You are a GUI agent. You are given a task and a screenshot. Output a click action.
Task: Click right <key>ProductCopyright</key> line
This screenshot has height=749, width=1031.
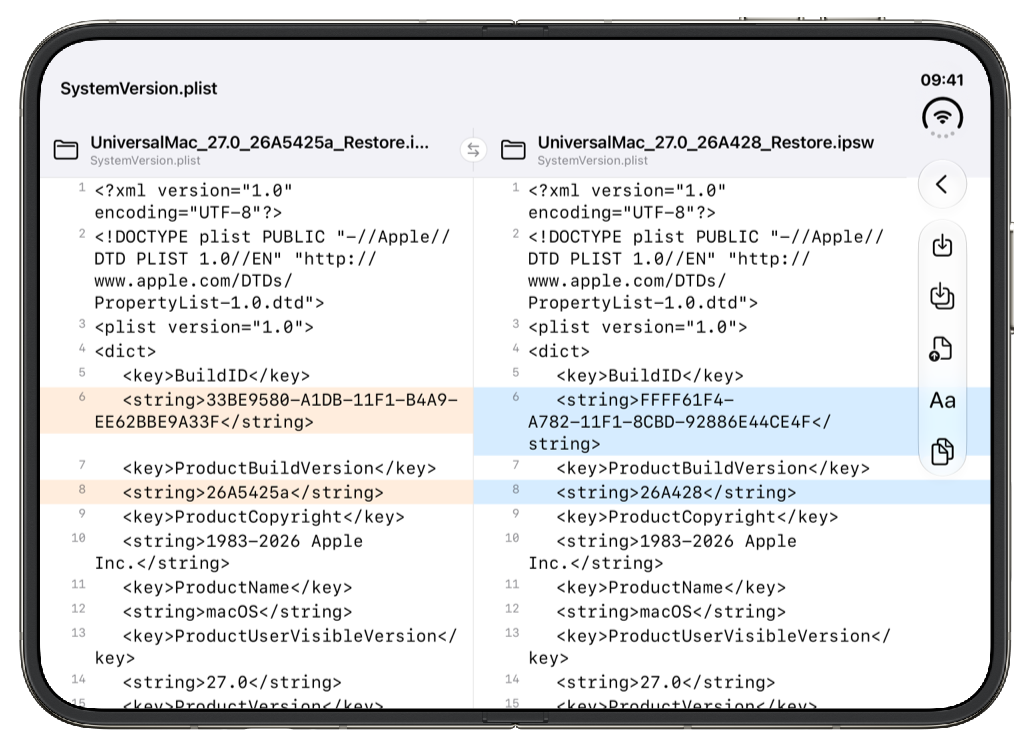[x=697, y=517]
